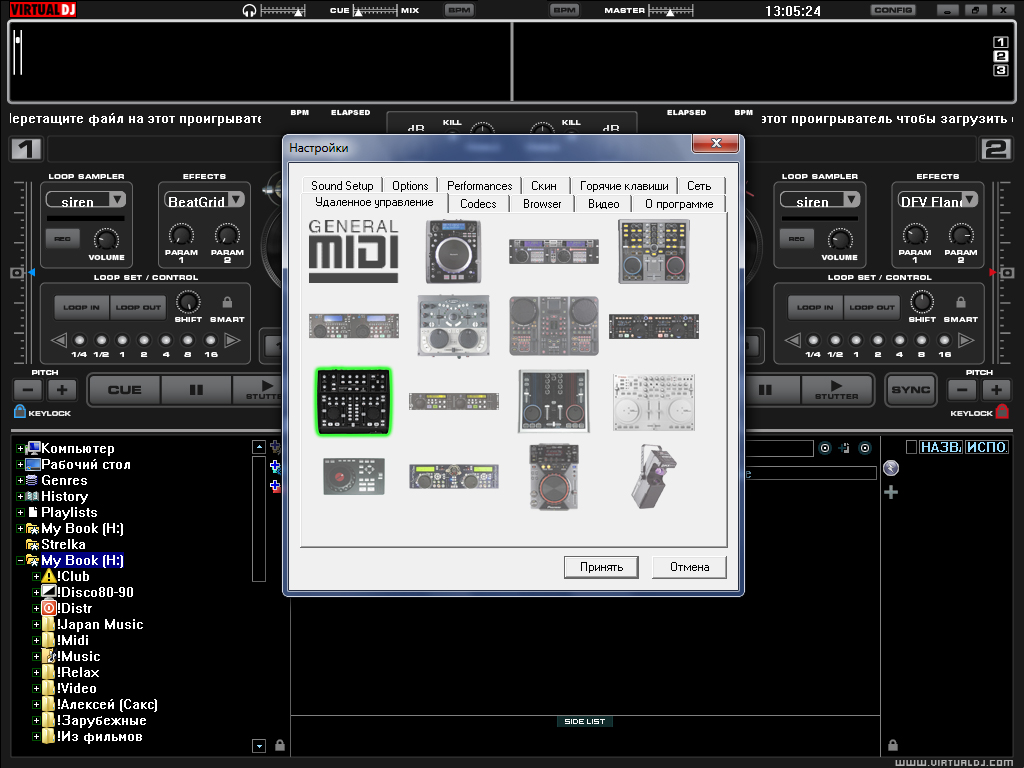The image size is (1024, 768).
Task: Click the padlock at side list bottom
Action: pos(893,745)
